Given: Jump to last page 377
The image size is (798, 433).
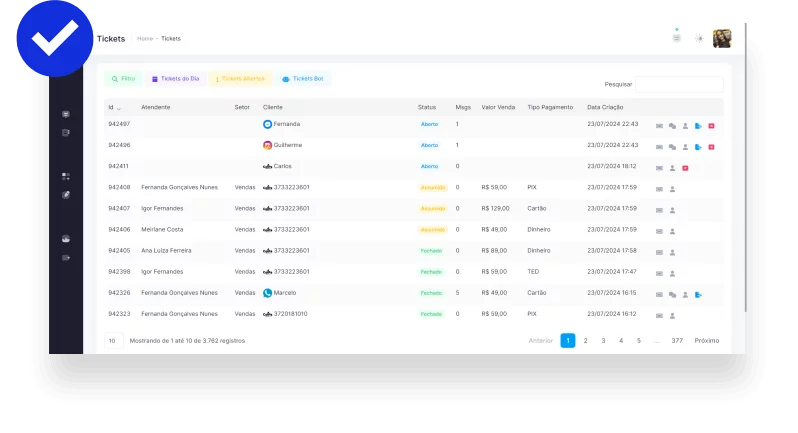Looking at the screenshot, I should (x=677, y=341).
